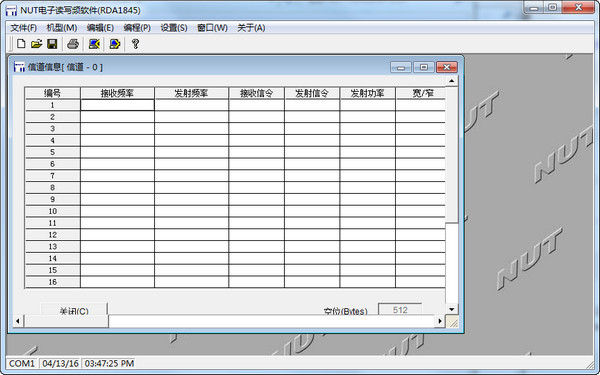The height and width of the screenshot is (375, 600).
Task: Click the vertical scrollbar thumb
Action: (x=452, y=155)
